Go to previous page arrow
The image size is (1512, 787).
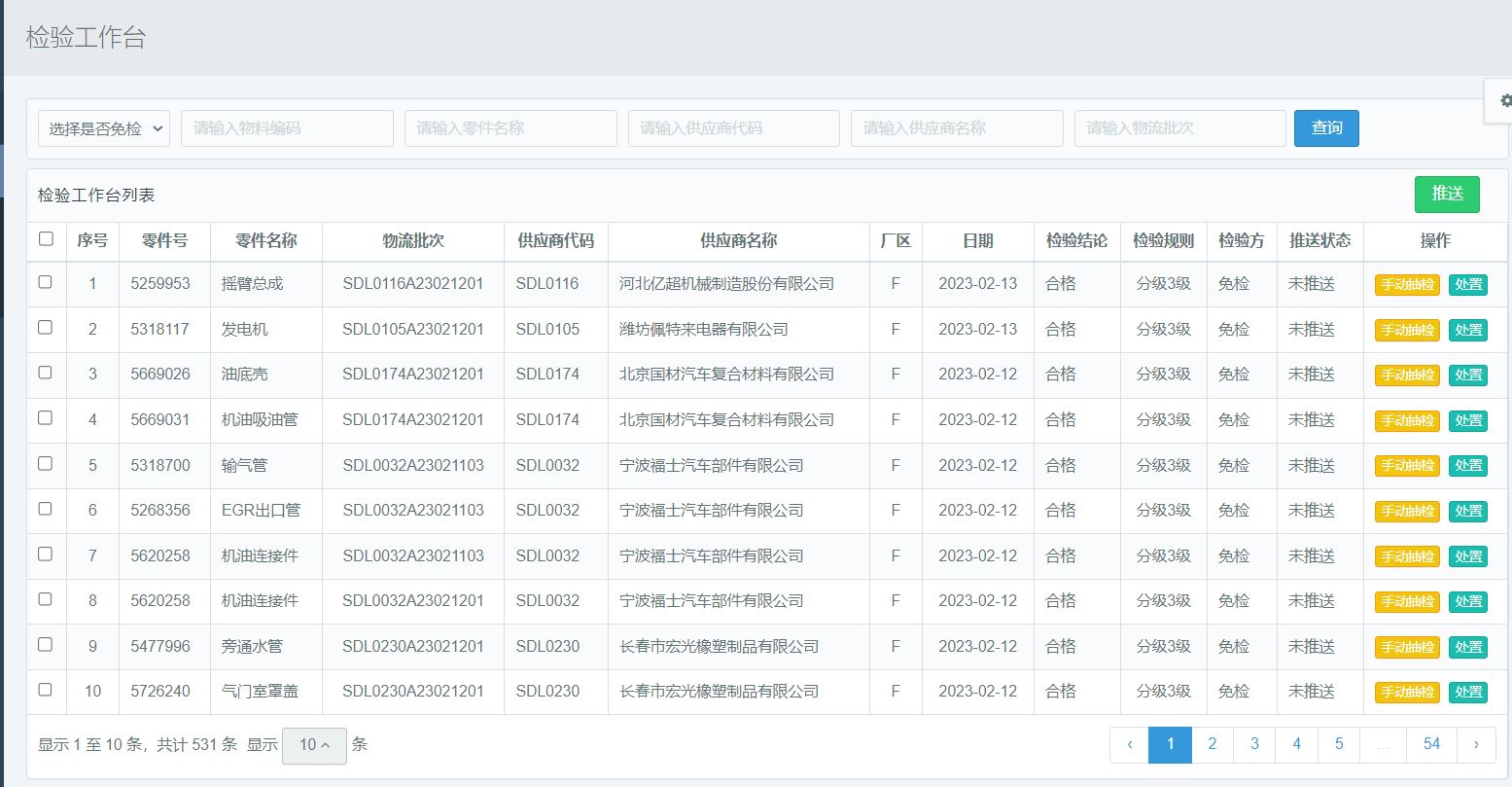(x=1129, y=744)
